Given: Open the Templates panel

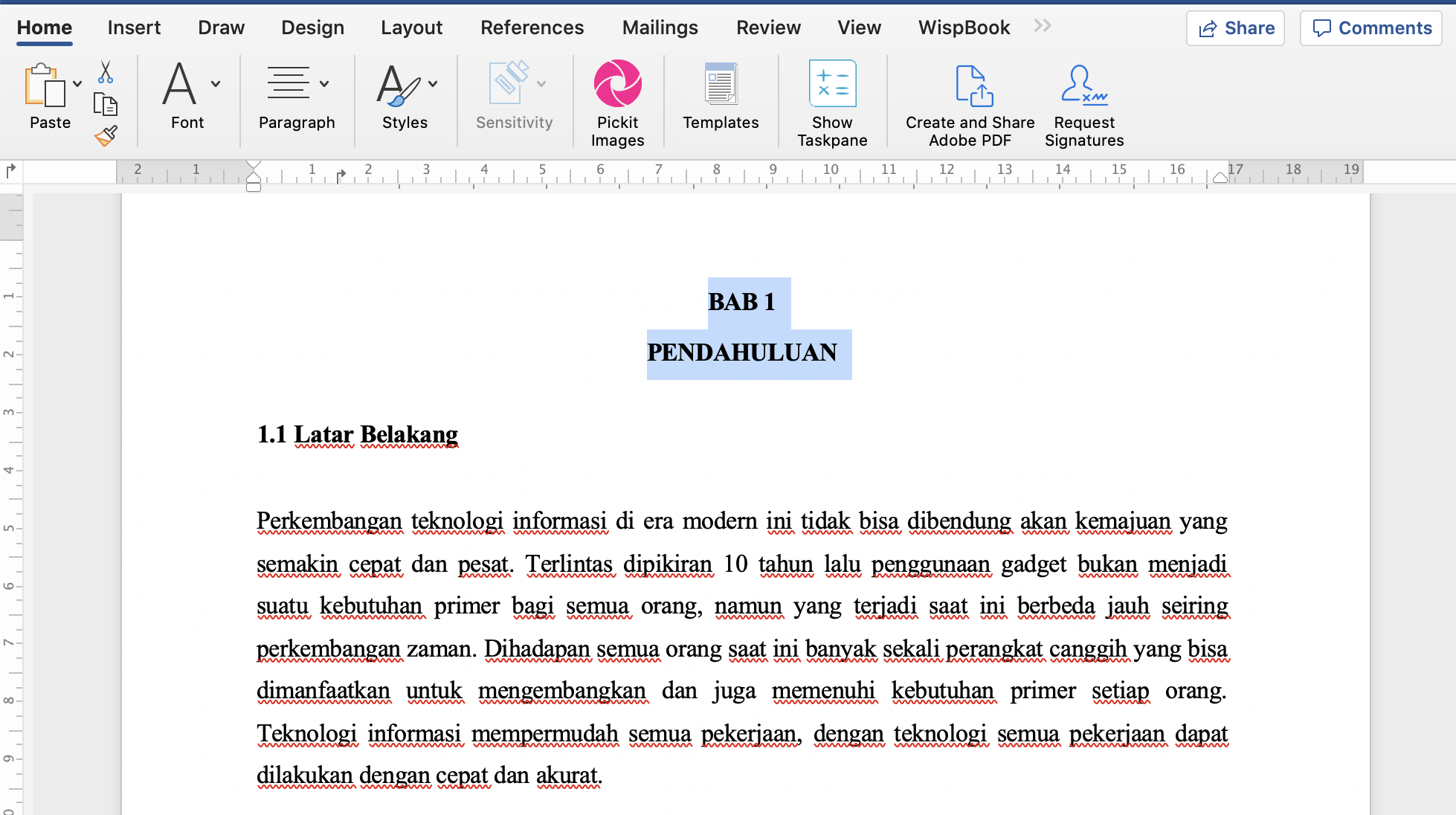Looking at the screenshot, I should [720, 98].
